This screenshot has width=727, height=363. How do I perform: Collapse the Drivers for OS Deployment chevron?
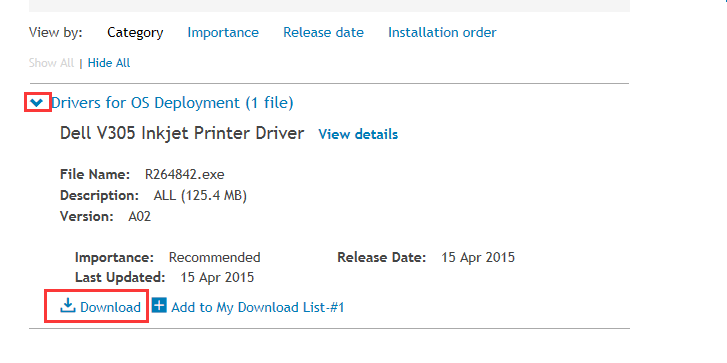click(36, 102)
